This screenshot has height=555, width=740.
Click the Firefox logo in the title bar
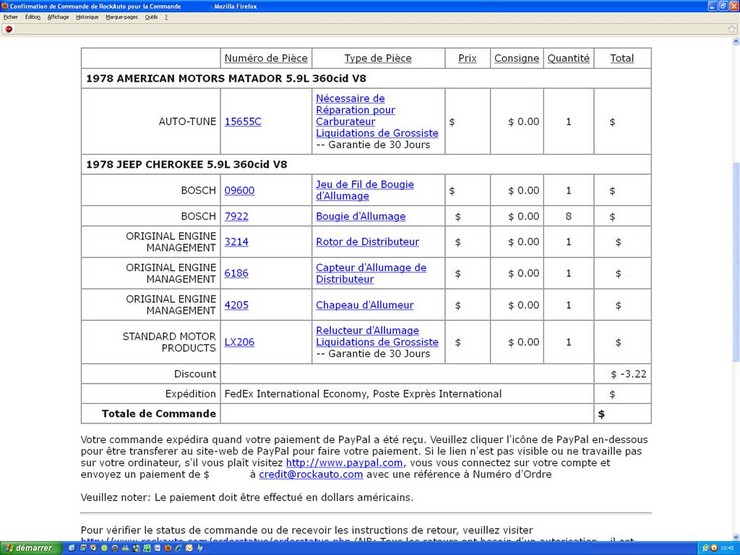tap(5, 6)
